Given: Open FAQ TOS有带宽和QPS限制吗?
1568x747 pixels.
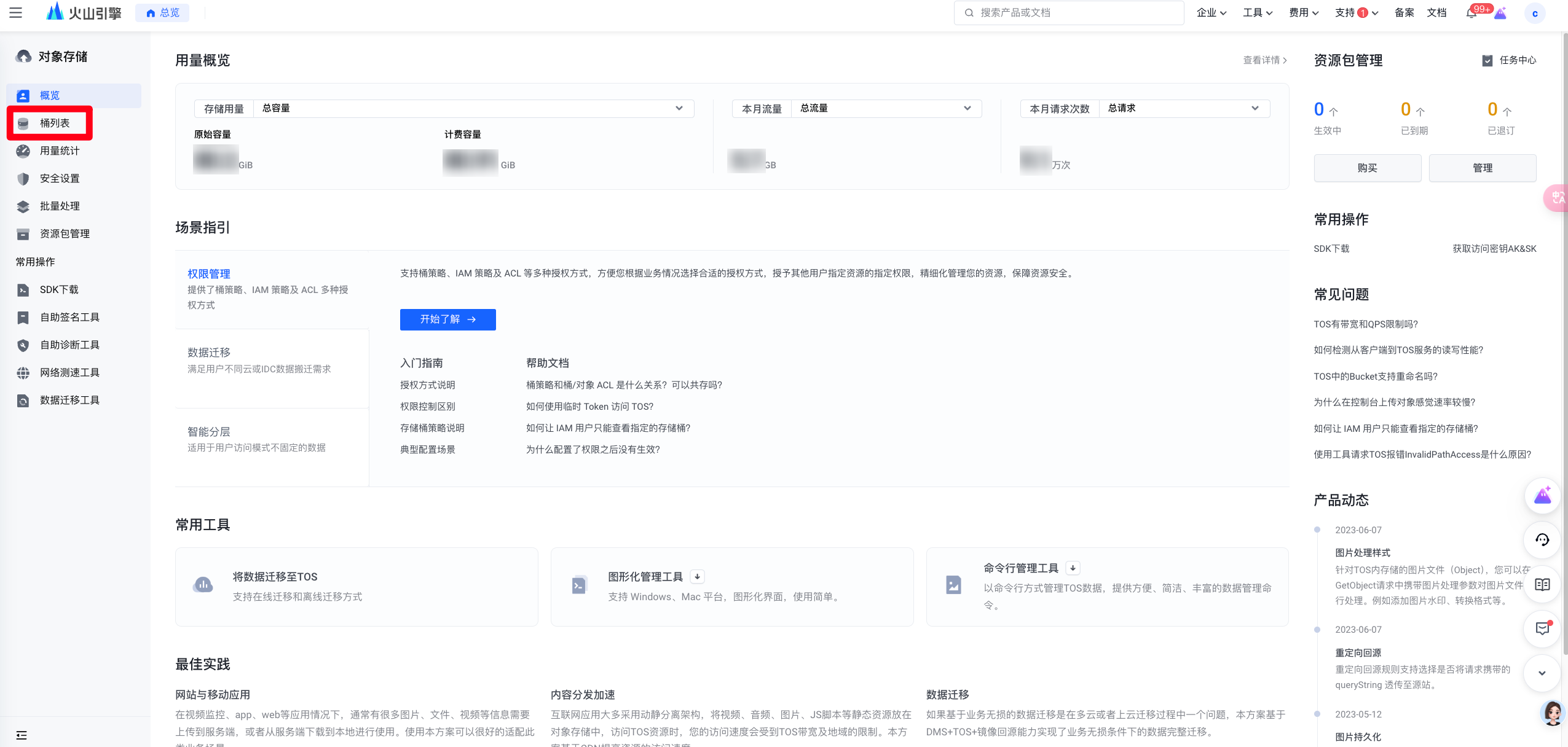Looking at the screenshot, I should coord(1366,324).
